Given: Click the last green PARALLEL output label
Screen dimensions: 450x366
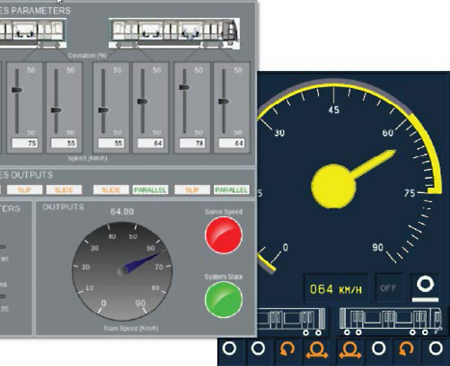Looking at the screenshot, I should [231, 190].
